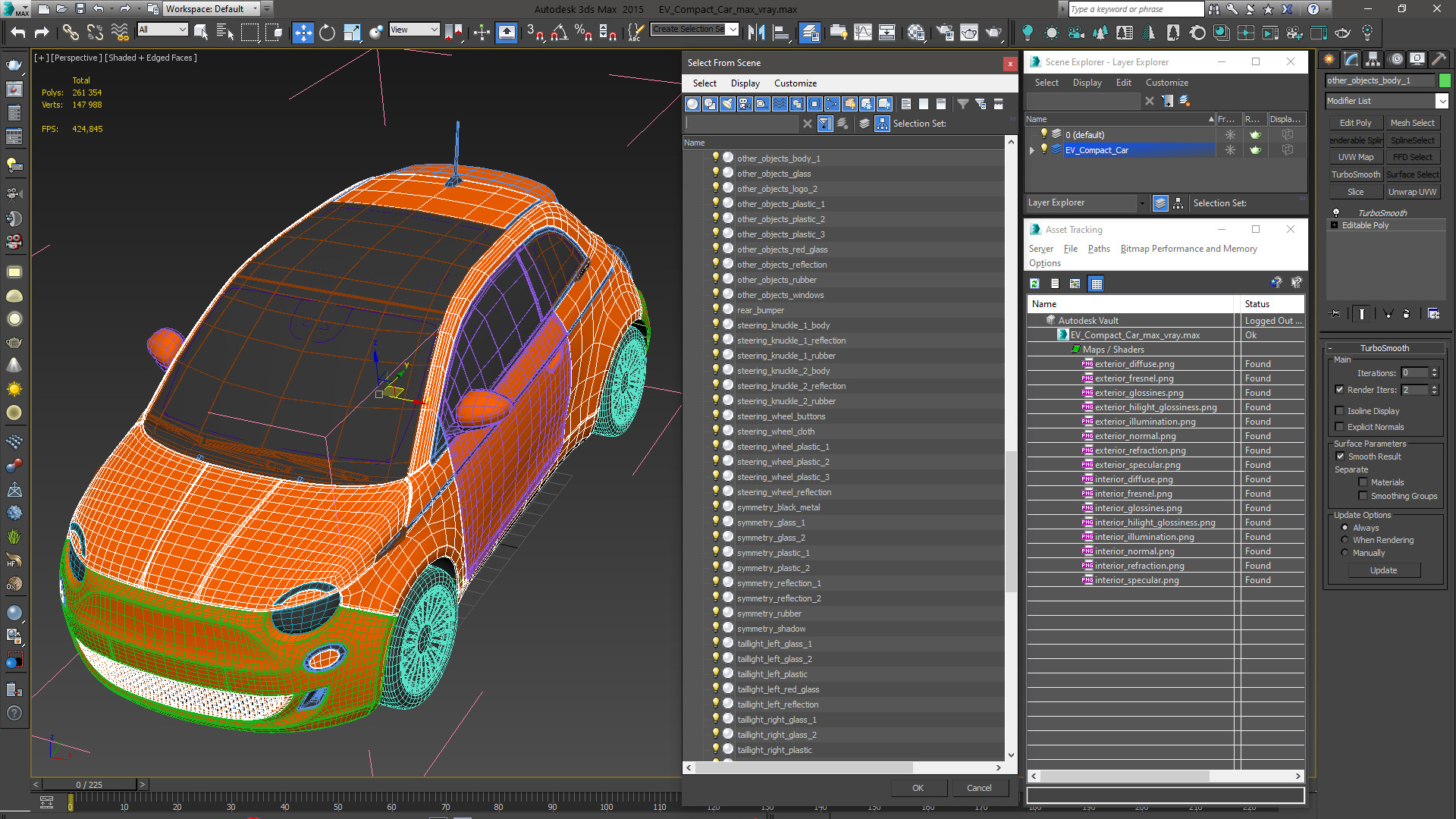This screenshot has width=1456, height=819.
Task: Click the Iterations spinner arrows
Action: [x=1434, y=372]
